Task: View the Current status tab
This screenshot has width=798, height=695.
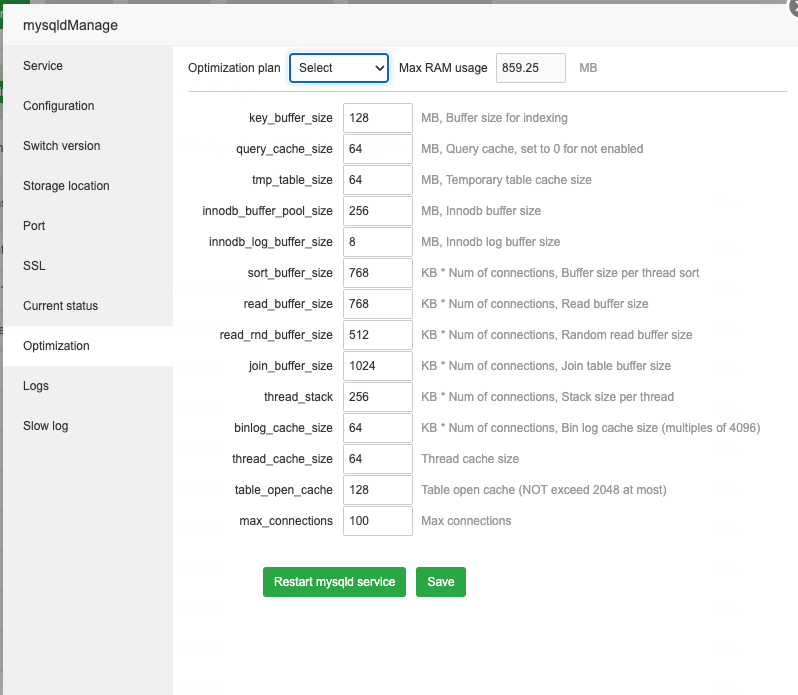Action: [60, 306]
